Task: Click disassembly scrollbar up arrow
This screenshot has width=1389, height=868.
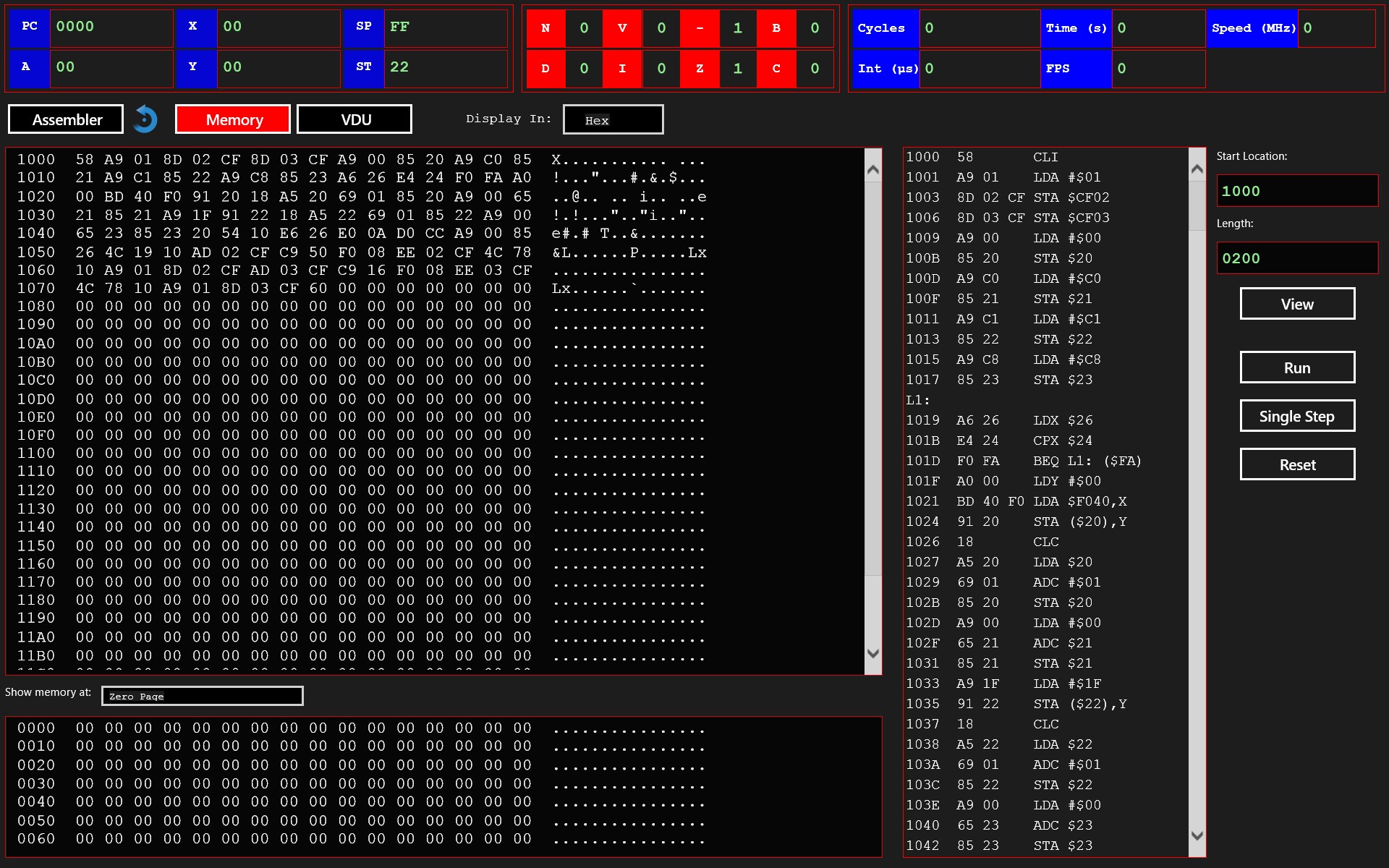Action: click(x=1197, y=169)
